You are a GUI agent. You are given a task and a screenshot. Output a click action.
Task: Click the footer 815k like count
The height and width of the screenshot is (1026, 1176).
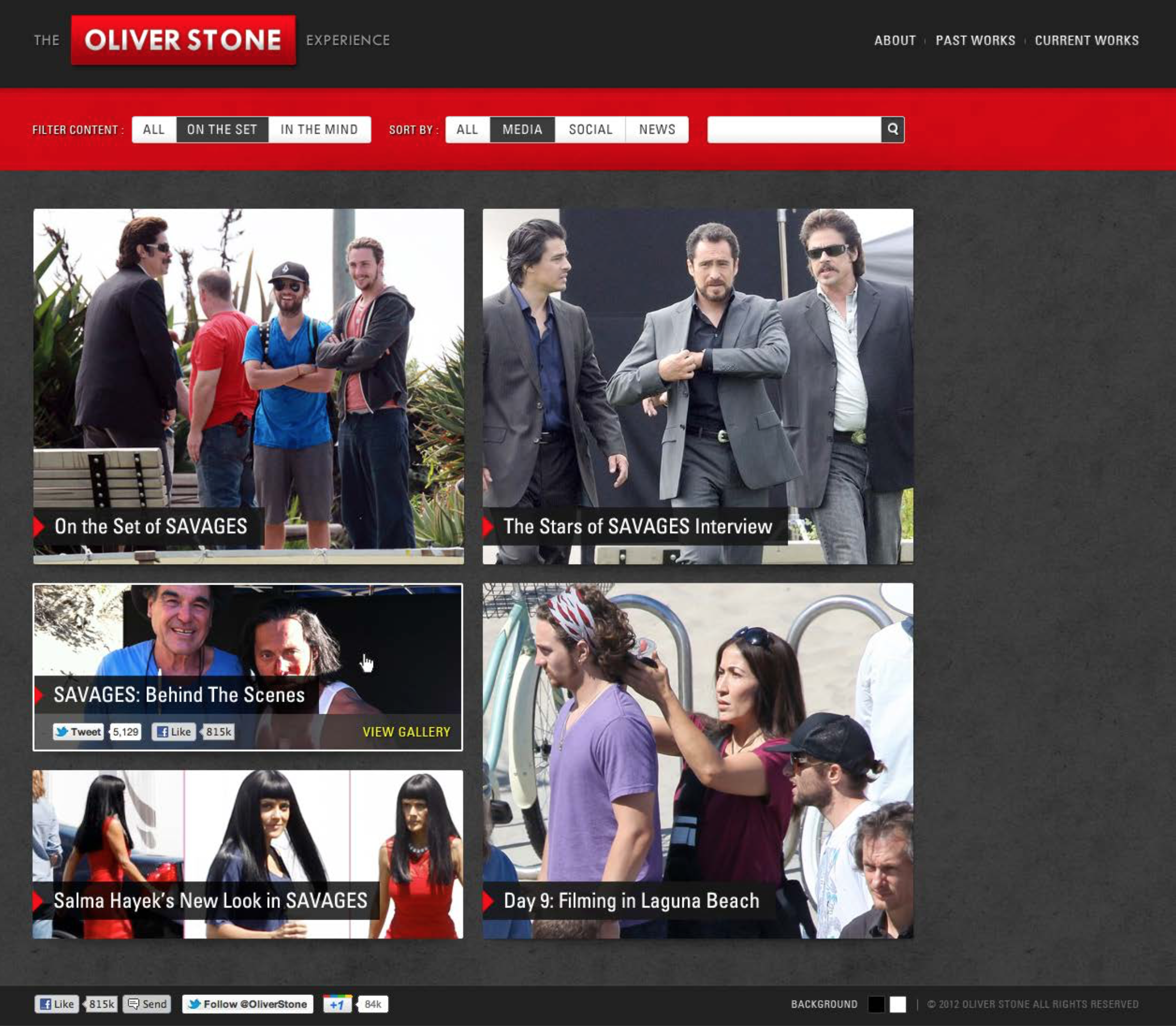101,1004
